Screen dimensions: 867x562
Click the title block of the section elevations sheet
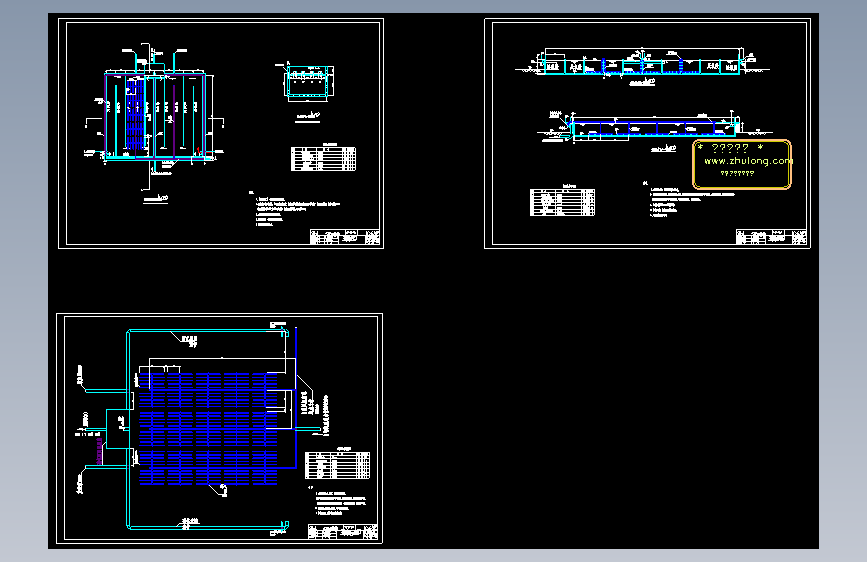click(x=771, y=237)
